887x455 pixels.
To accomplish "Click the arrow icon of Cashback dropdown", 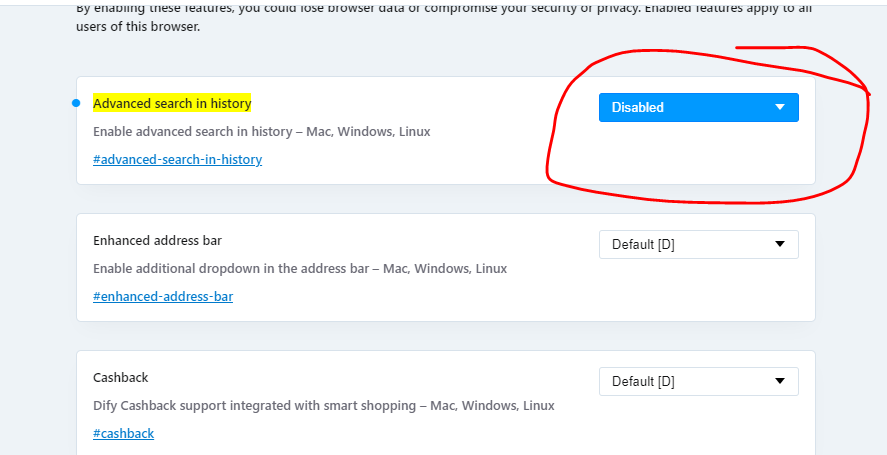I will (x=780, y=381).
